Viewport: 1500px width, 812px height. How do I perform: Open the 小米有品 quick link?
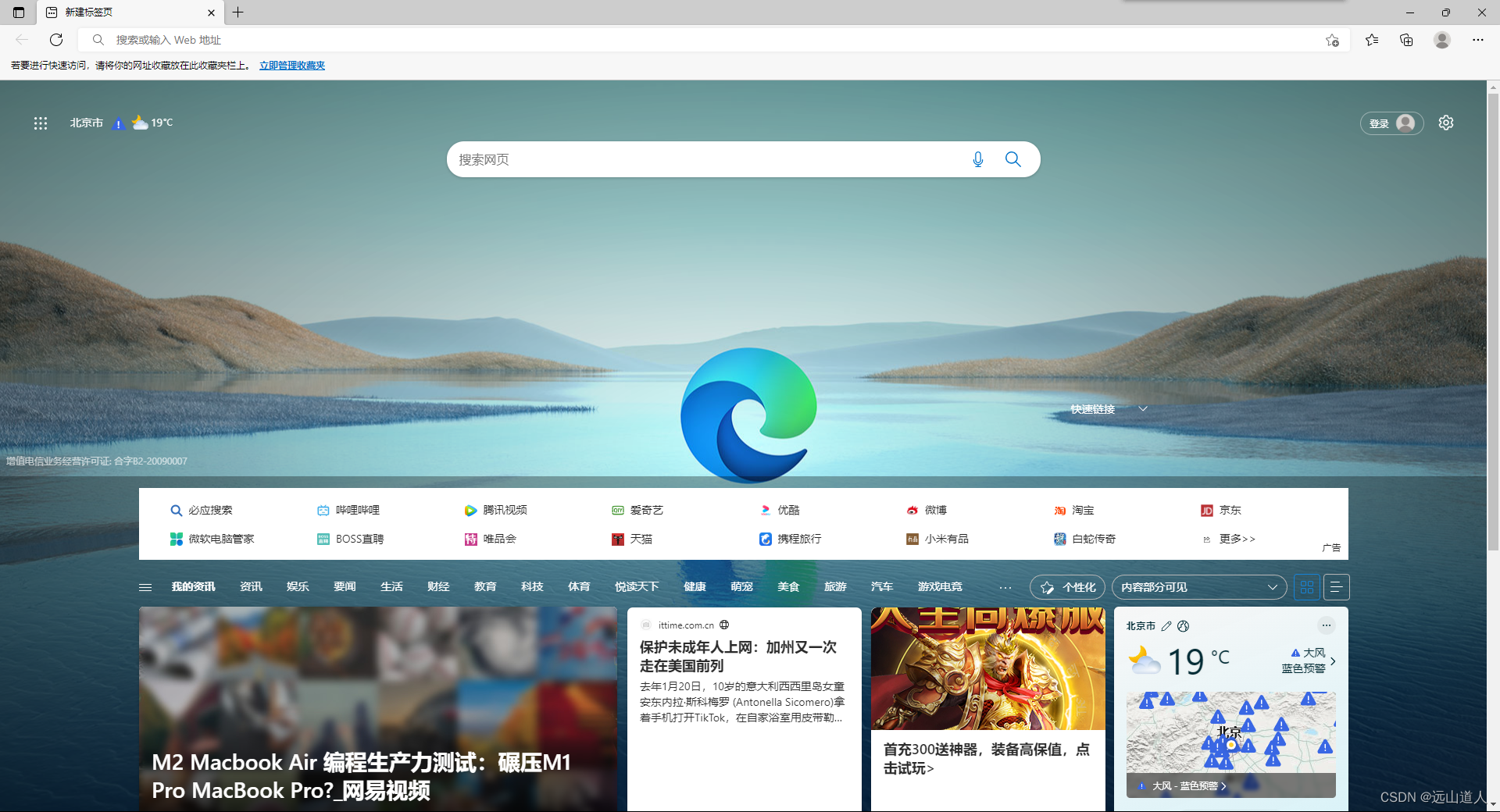[x=937, y=539]
